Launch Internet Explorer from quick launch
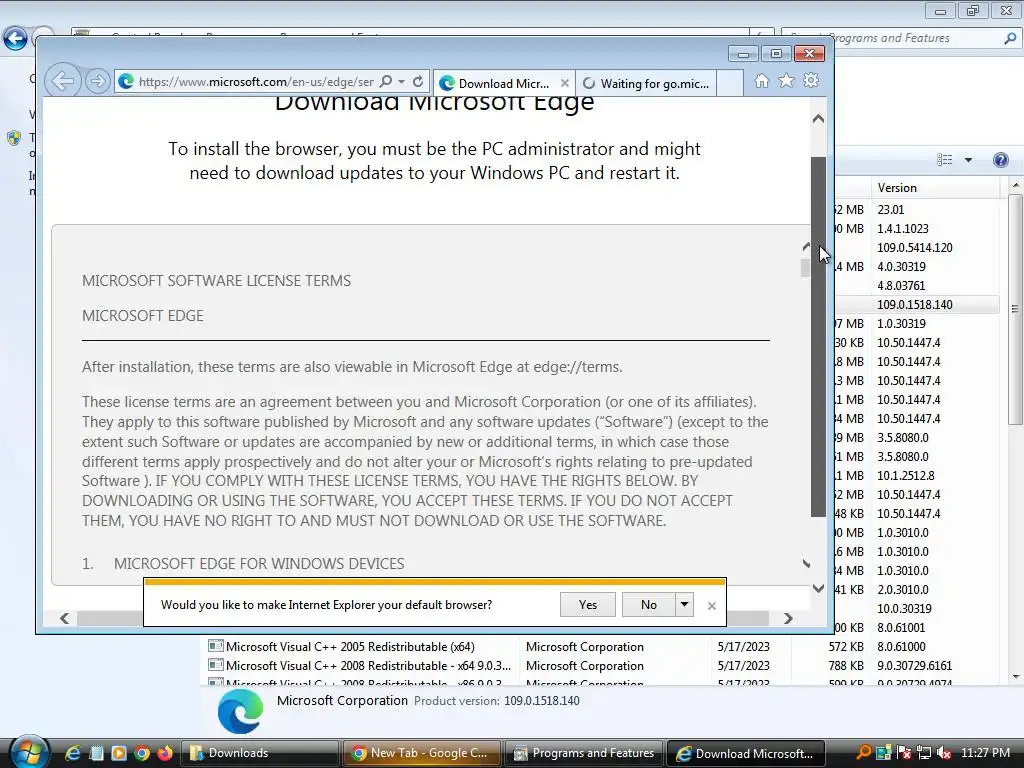 point(72,753)
